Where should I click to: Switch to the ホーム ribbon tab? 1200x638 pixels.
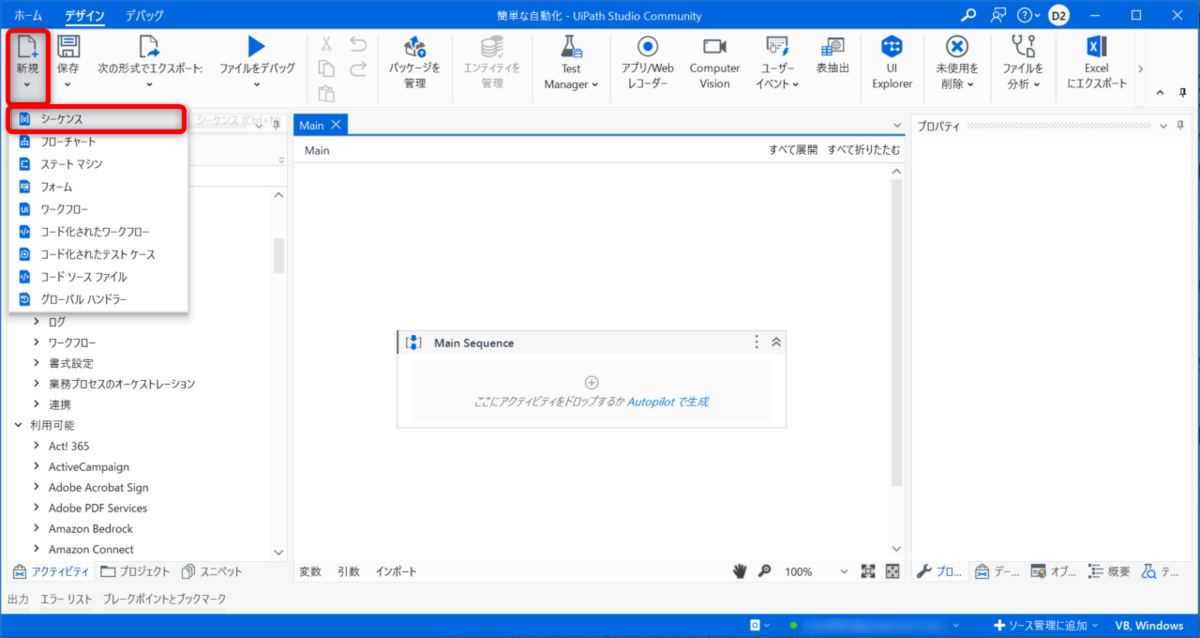(x=28, y=16)
